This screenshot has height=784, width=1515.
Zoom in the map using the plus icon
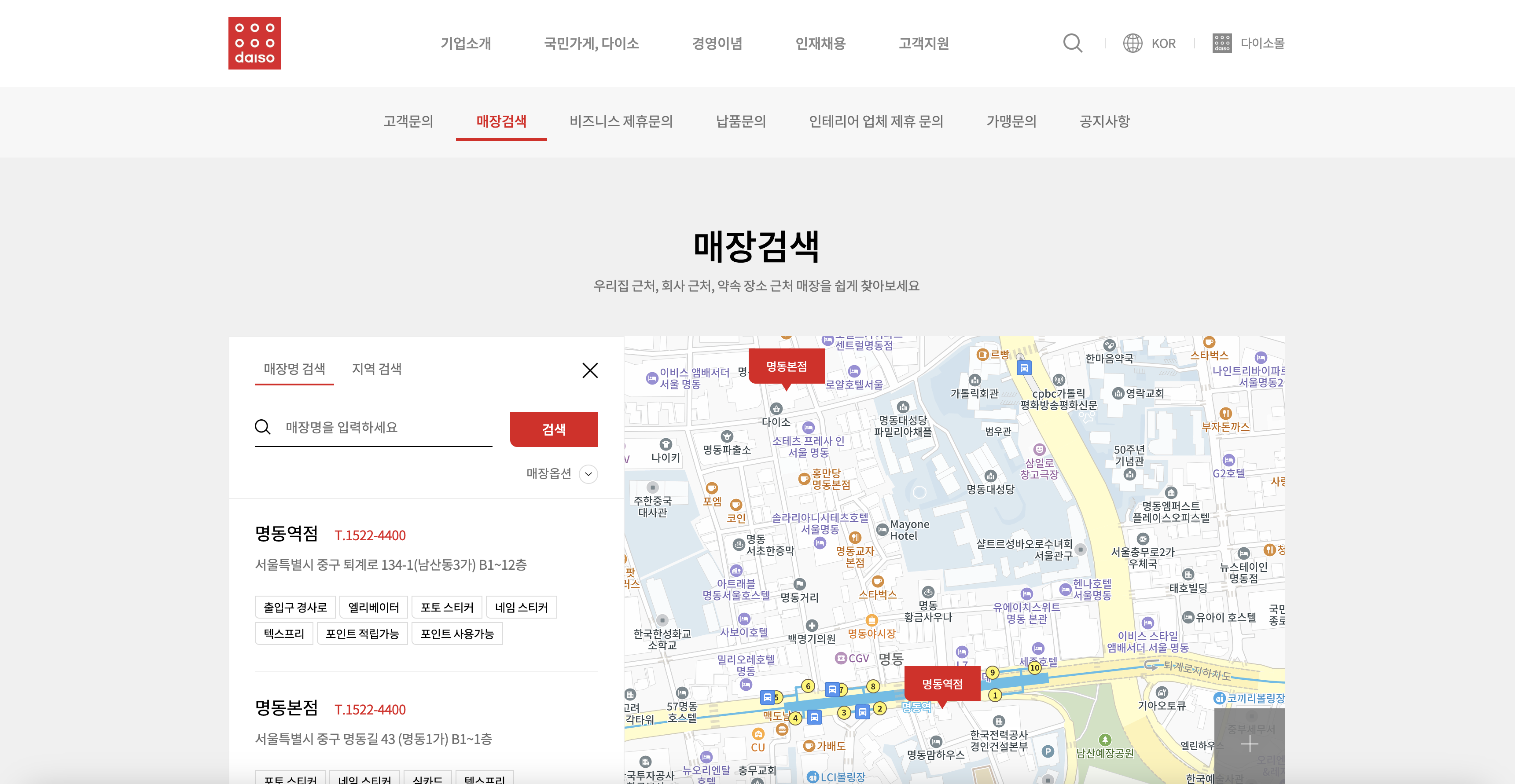[x=1249, y=744]
